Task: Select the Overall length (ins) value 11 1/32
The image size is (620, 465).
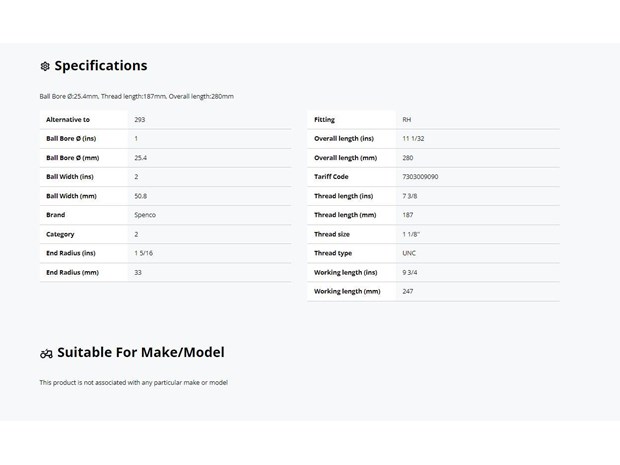Action: (x=413, y=139)
